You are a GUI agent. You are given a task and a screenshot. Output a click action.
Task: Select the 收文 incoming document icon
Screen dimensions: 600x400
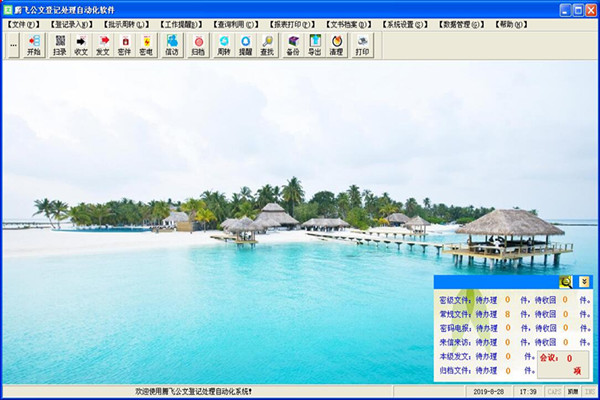[81, 45]
